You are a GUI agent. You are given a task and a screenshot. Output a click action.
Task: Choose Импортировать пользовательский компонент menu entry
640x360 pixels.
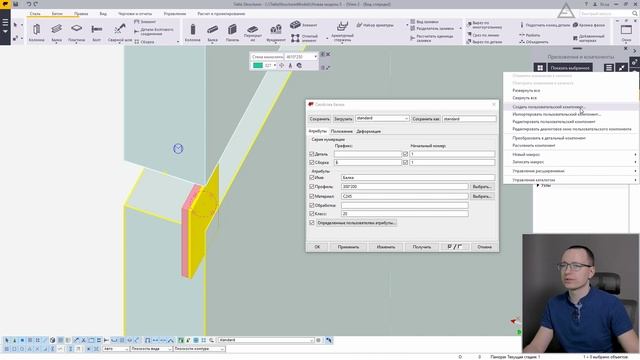(571, 114)
